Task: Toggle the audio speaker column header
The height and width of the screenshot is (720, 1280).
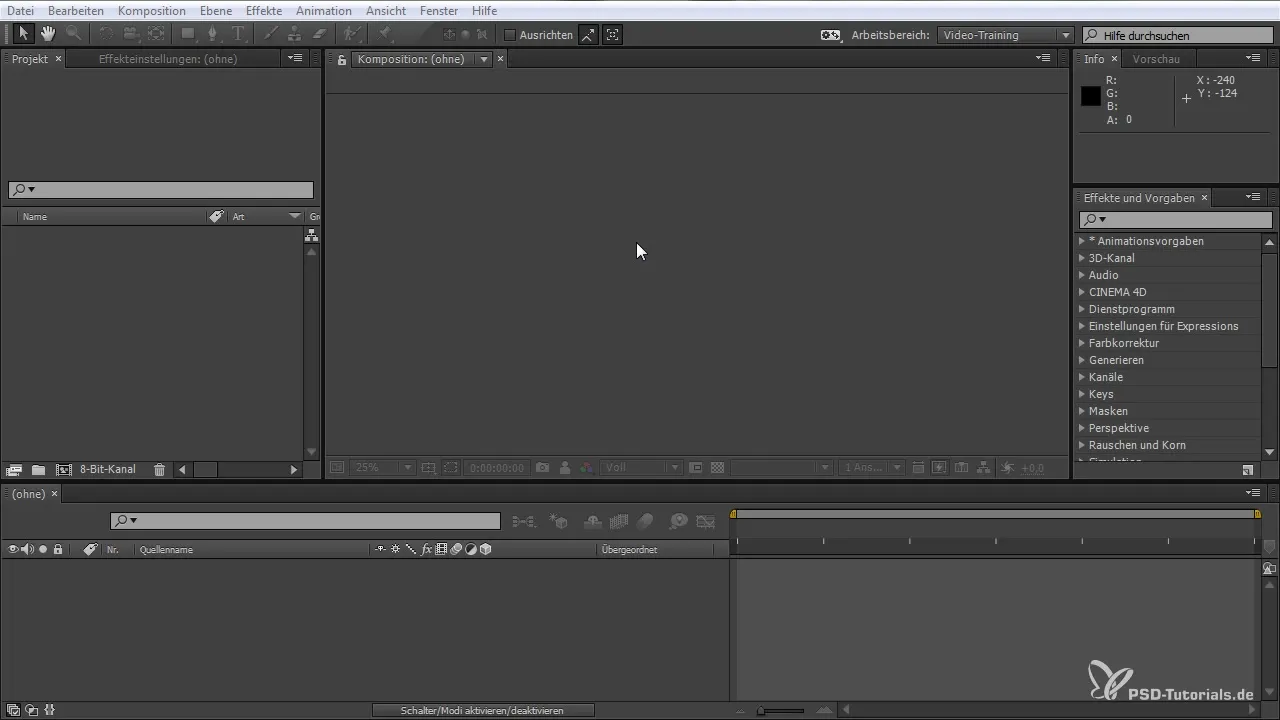Action: [x=28, y=549]
